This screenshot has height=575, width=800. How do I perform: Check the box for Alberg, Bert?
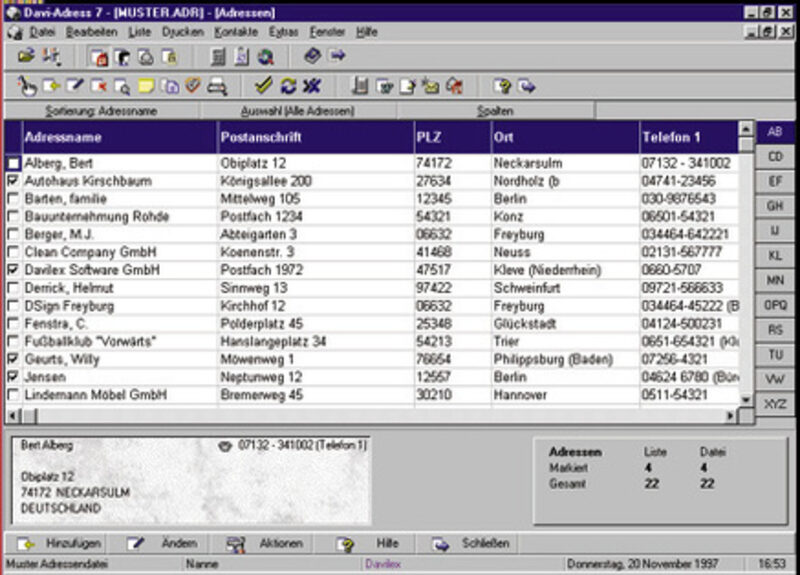[x=12, y=163]
